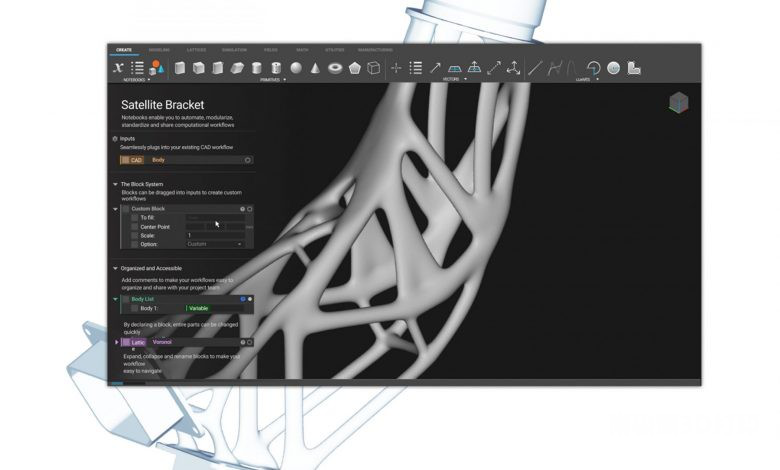This screenshot has height=470, width=780.
Task: Click the colored shapes icon in Notebooks group
Action: coord(157,68)
